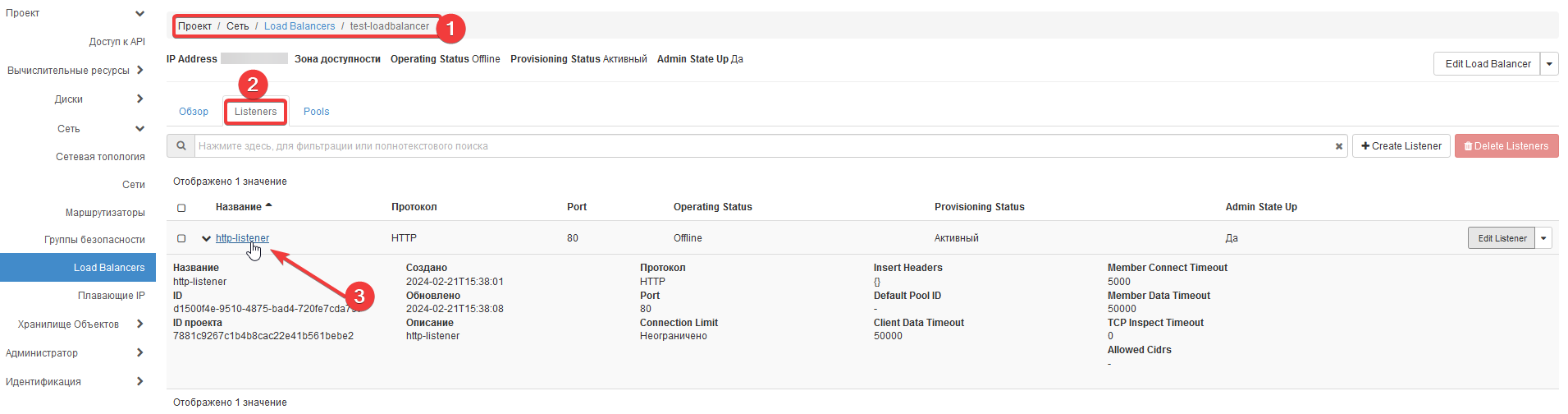This screenshot has height=414, width=1568.
Task: Click the Edit Listener button
Action: tap(1502, 238)
